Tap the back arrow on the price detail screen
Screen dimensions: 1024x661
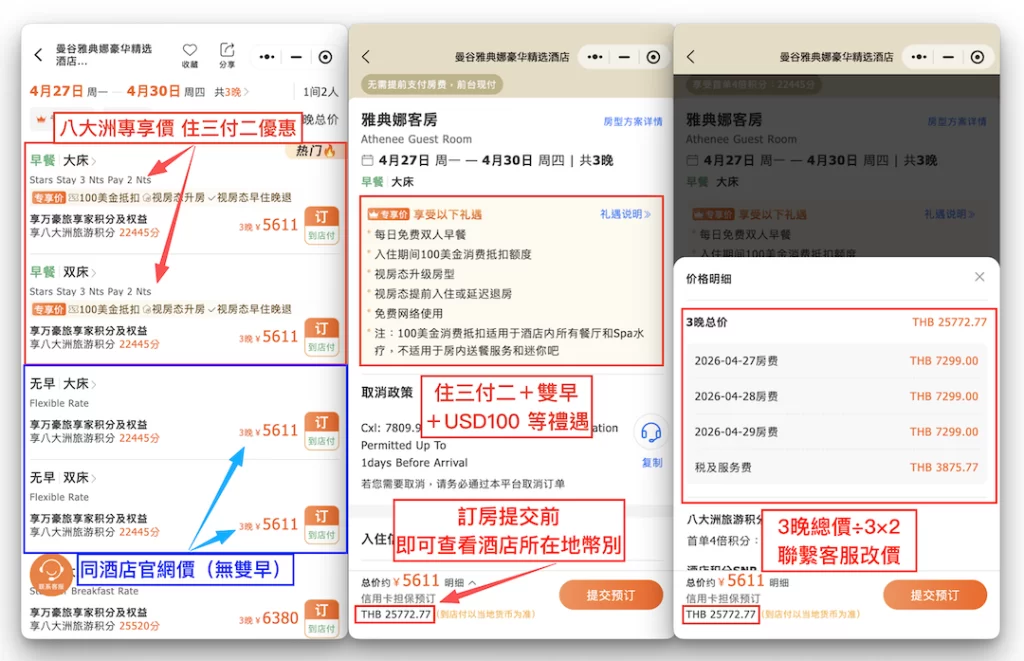(690, 57)
